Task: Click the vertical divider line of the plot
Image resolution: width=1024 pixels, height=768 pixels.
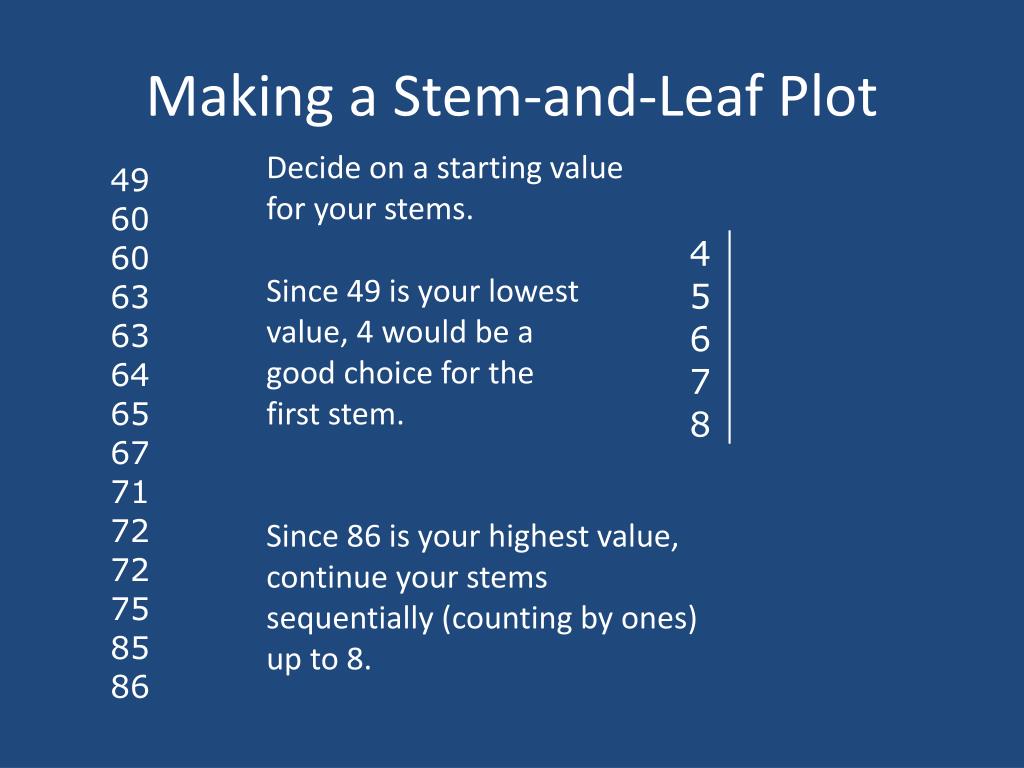Action: (729, 337)
